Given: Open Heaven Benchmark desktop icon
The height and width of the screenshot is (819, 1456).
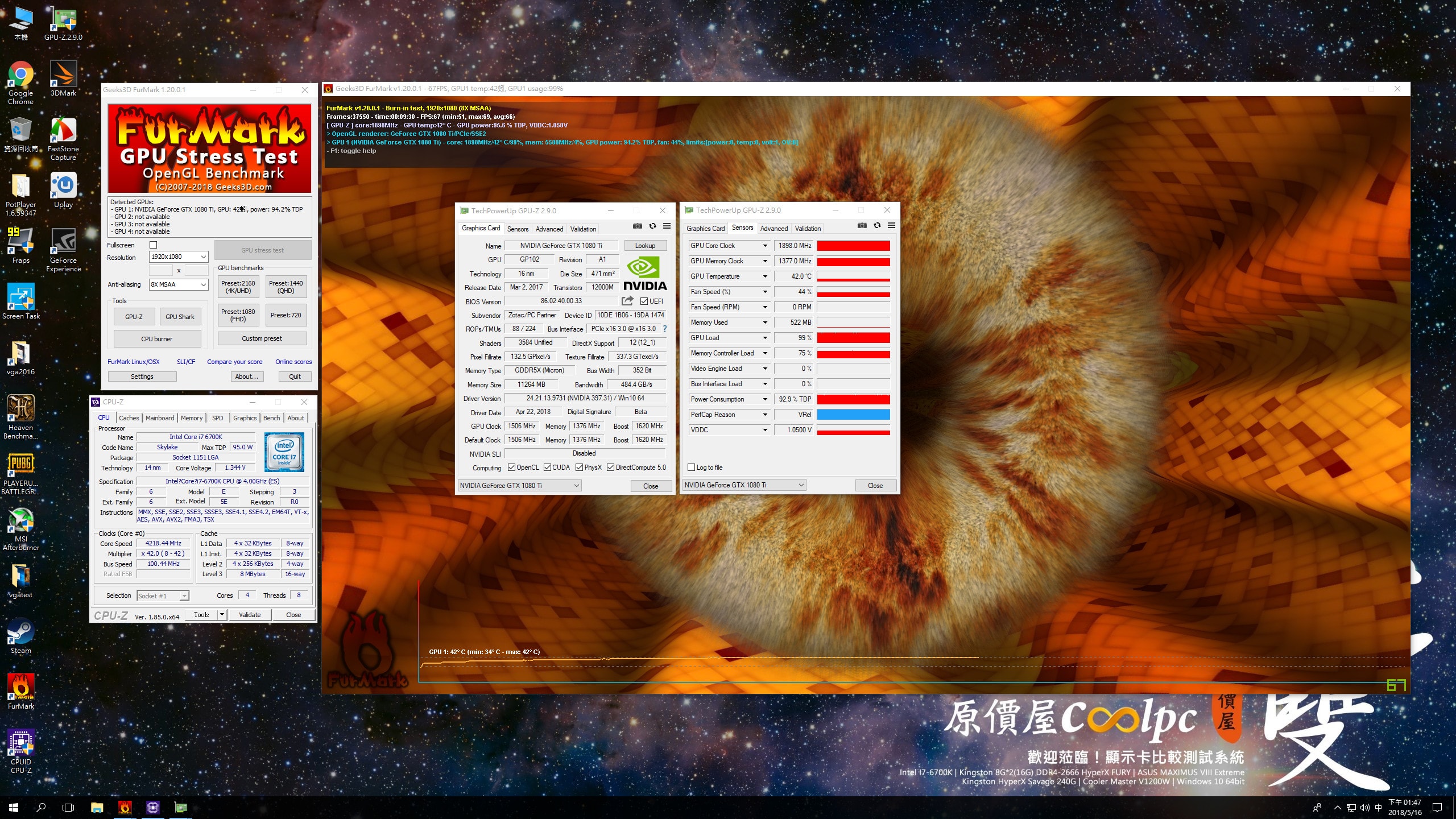Looking at the screenshot, I should coord(20,417).
